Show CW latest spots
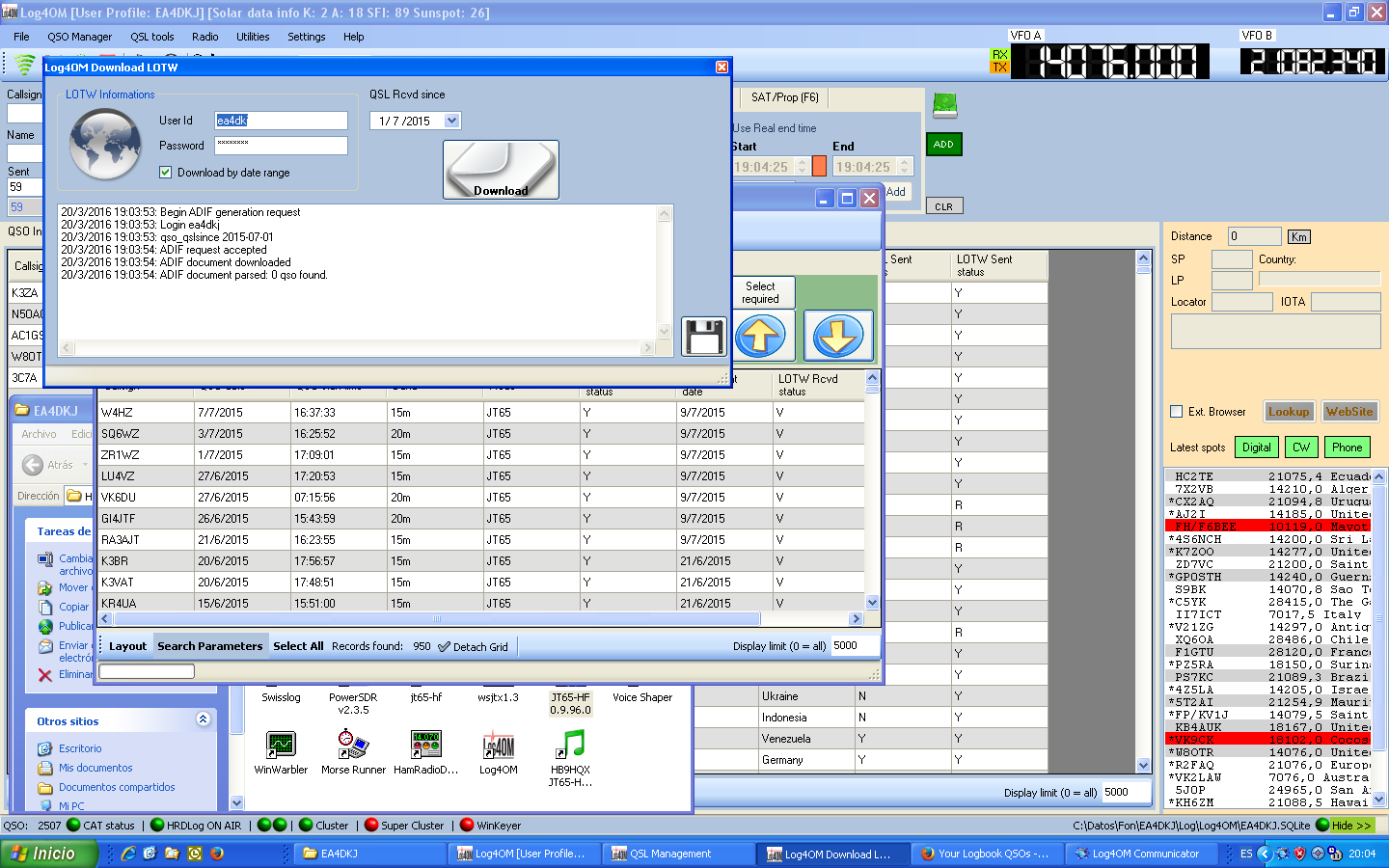1389x868 pixels. 1301,448
